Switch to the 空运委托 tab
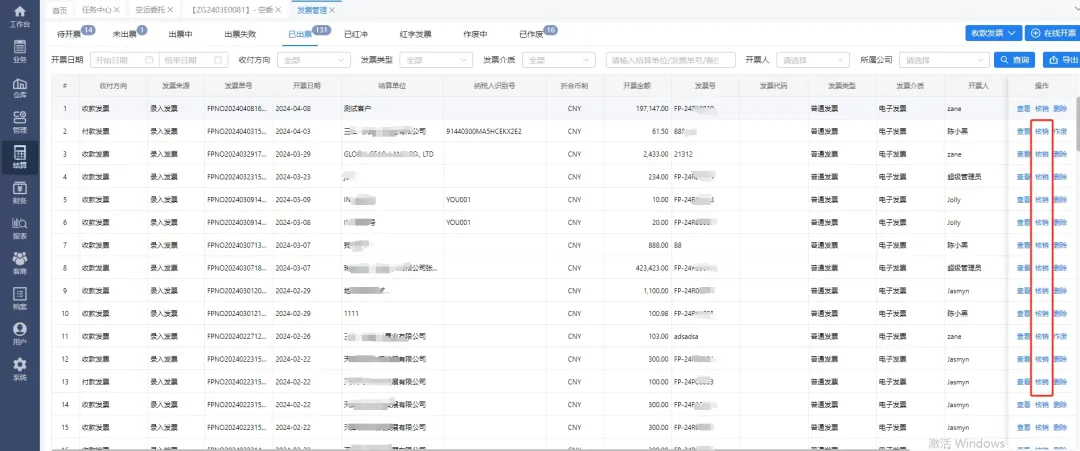Screen dimensions: 1080x451 click(x=148, y=10)
